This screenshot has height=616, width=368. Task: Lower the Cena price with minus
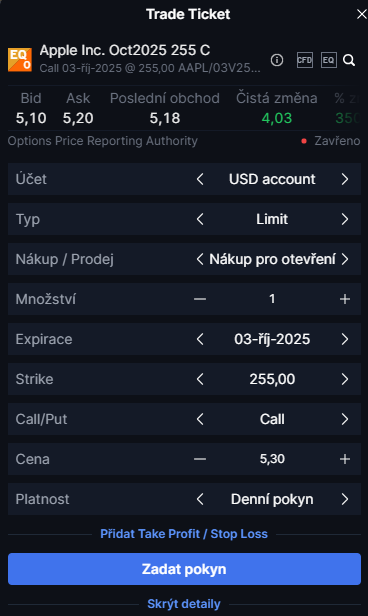coord(200,459)
